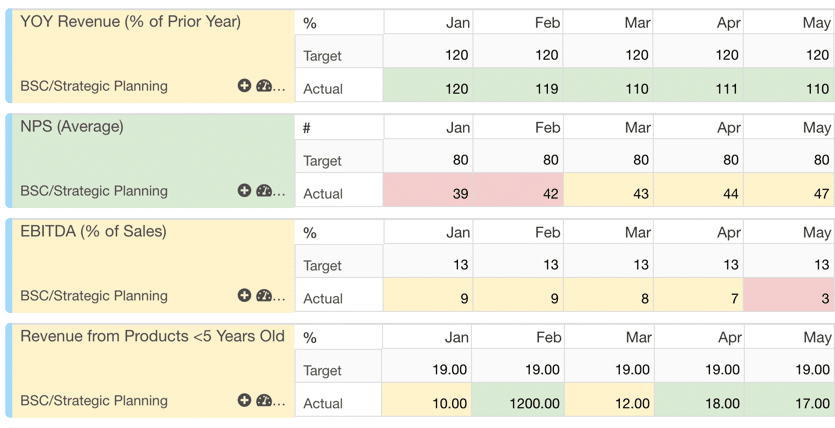Click the plus icon in EBITDA row

[244, 295]
